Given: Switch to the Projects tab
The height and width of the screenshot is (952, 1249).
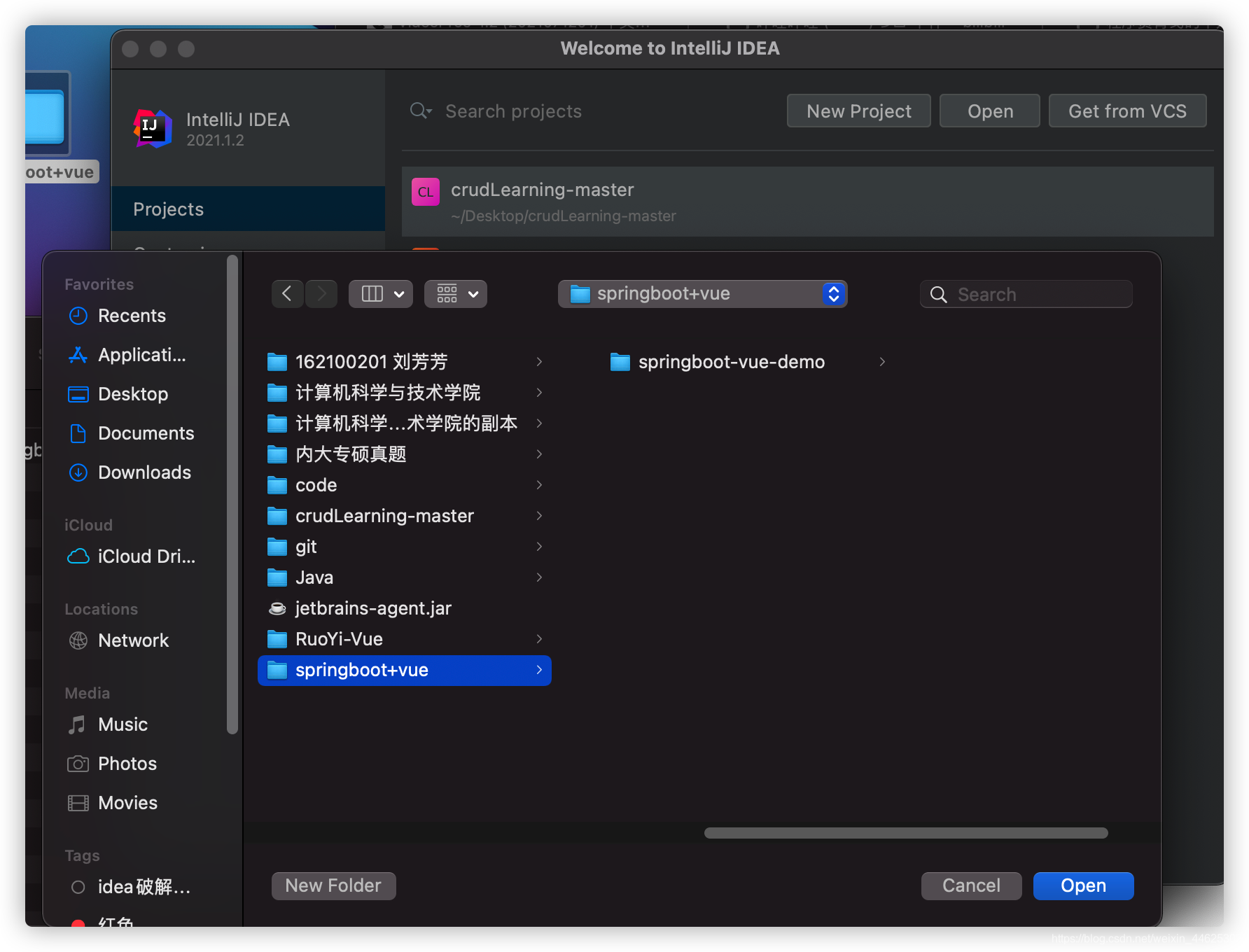Looking at the screenshot, I should pos(248,209).
